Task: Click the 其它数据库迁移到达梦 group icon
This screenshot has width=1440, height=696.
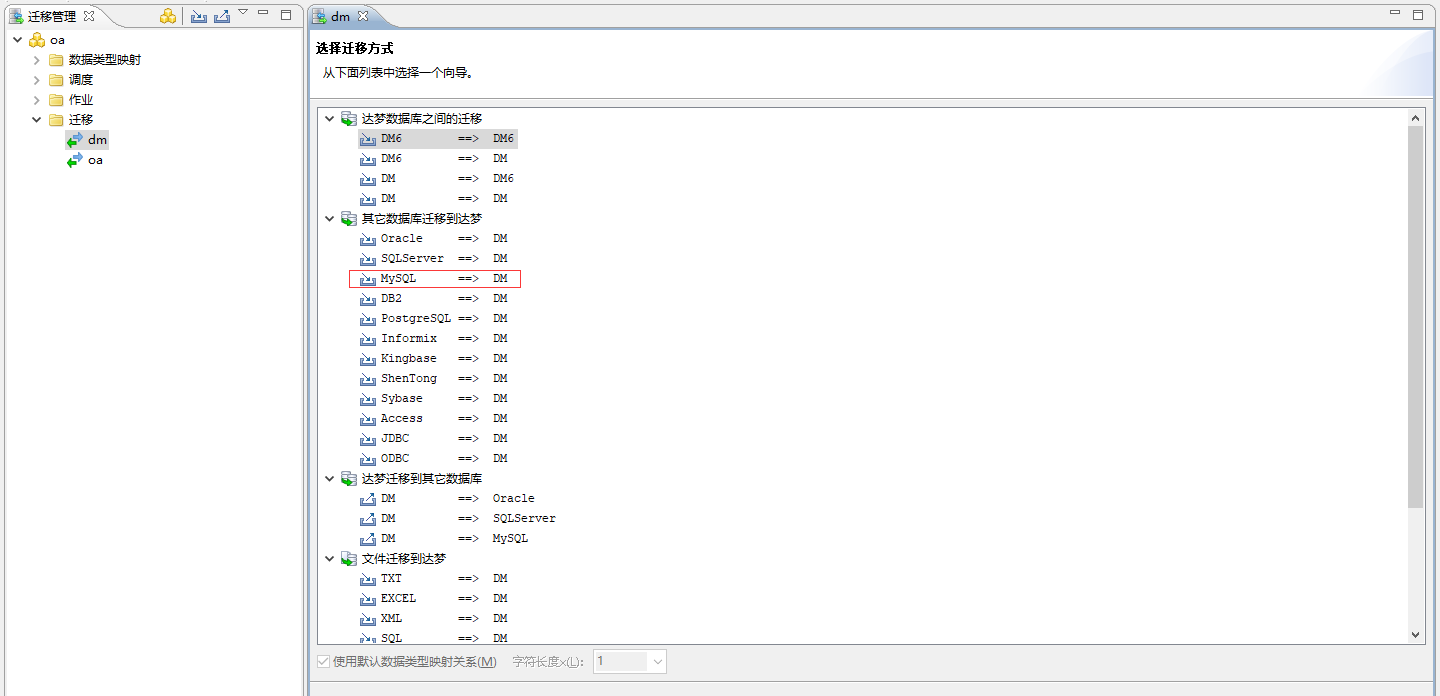Action: [348, 218]
